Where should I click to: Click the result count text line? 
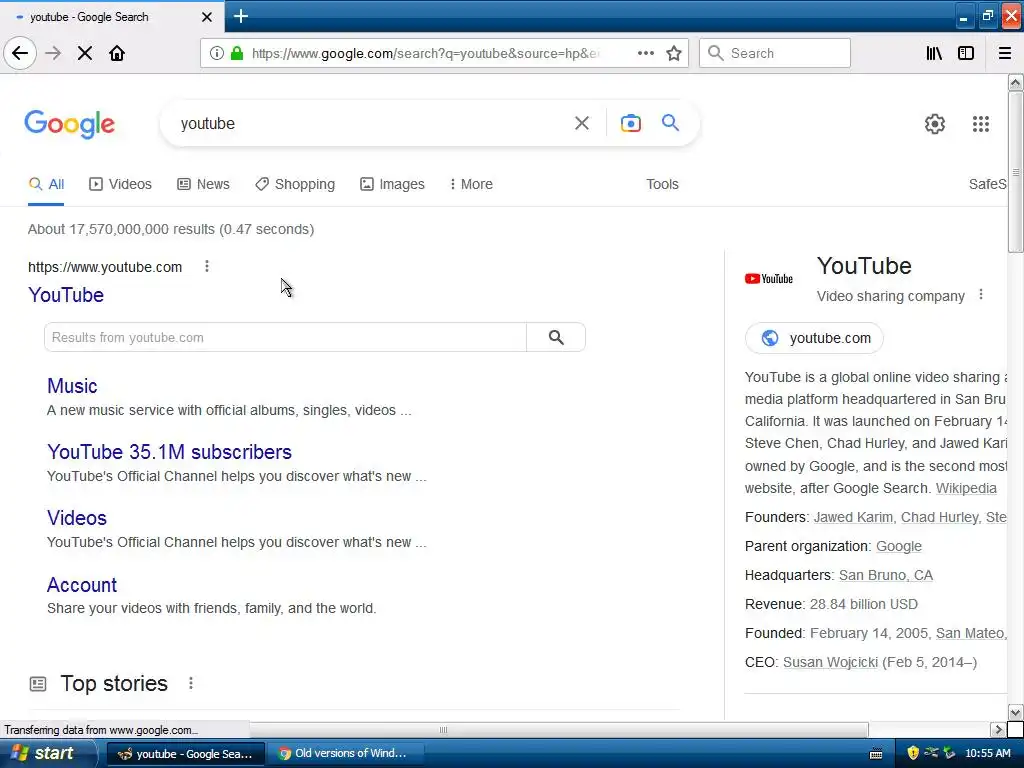(x=171, y=229)
